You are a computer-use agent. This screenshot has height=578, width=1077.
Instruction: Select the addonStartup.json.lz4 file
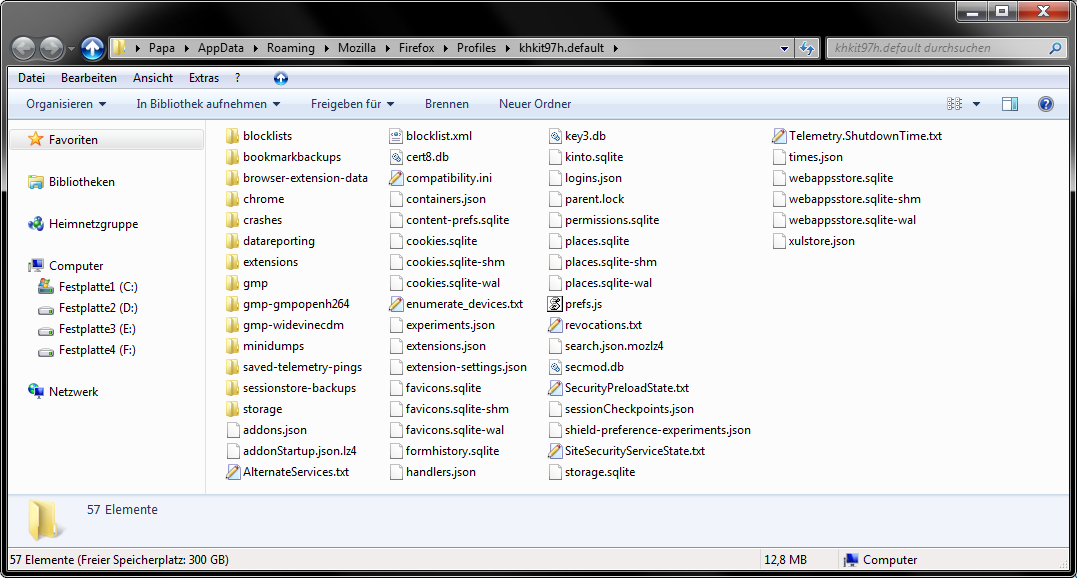tap(299, 451)
